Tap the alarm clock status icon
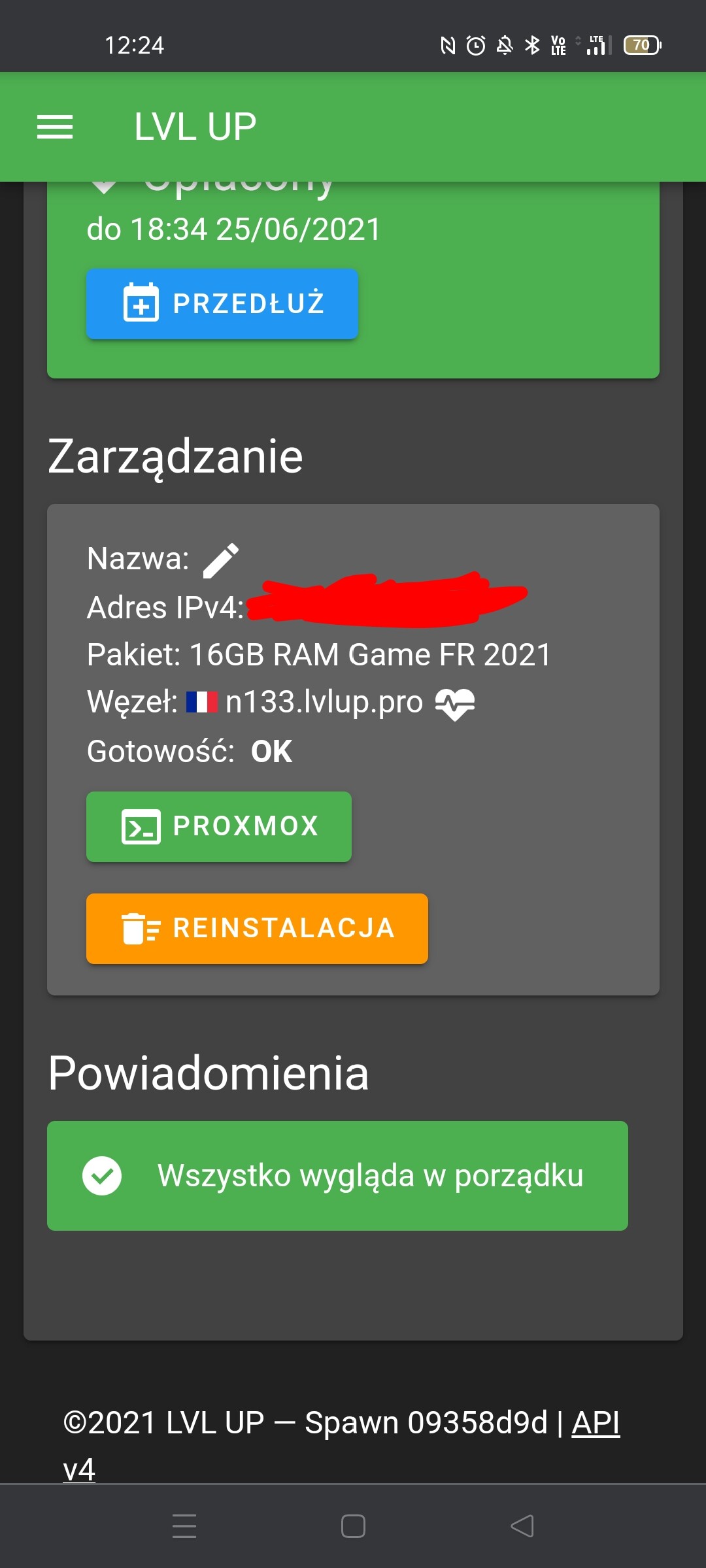Image resolution: width=706 pixels, height=1568 pixels. [476, 45]
